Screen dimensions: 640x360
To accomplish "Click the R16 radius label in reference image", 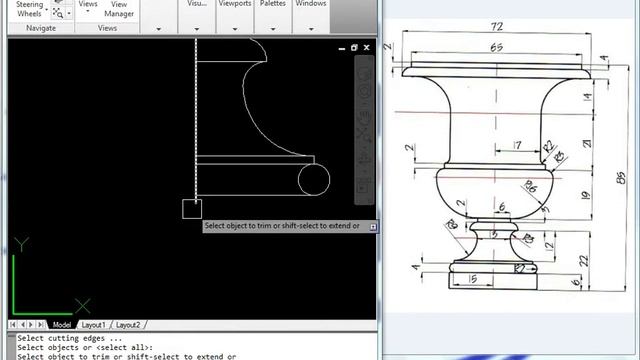I will [x=531, y=187].
